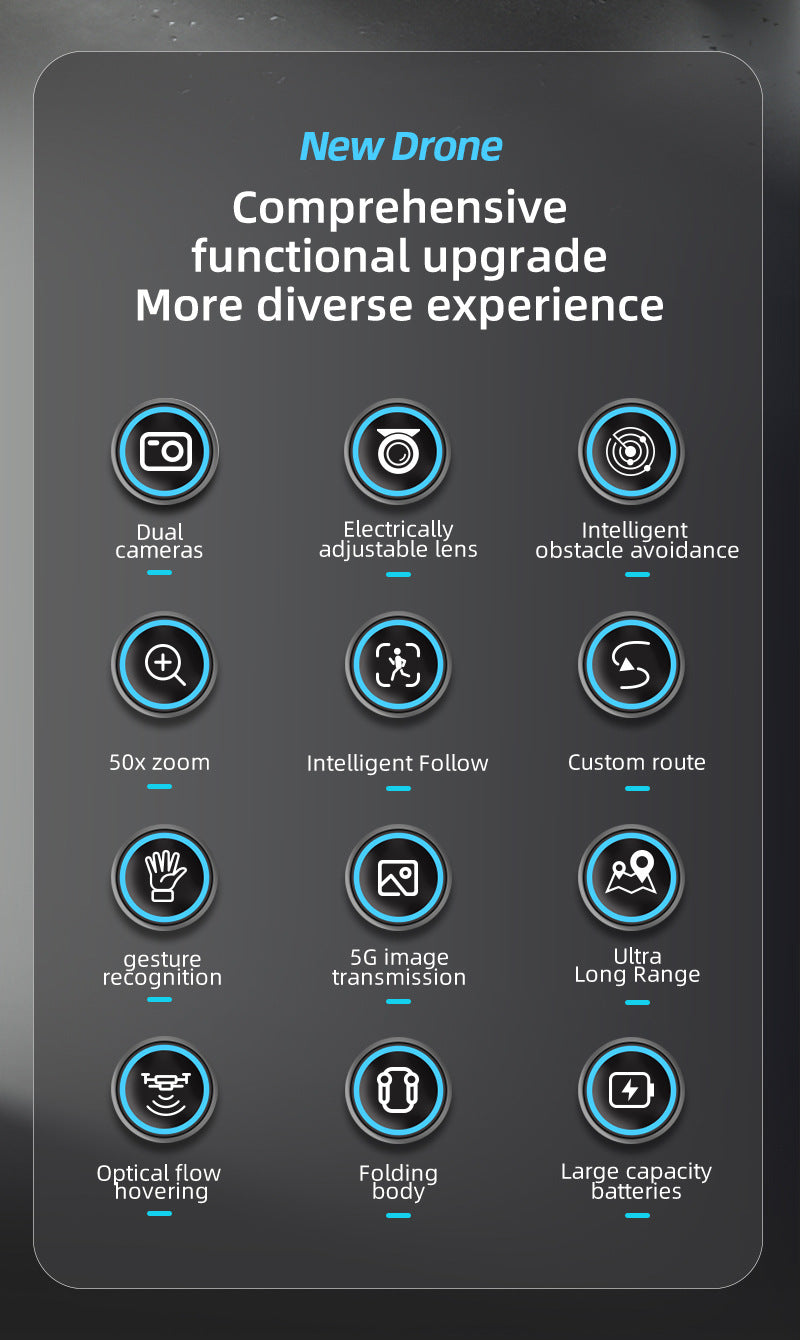This screenshot has width=800, height=1340.
Task: Click the 'Comprehensive functional upgrade' headline
Action: [x=400, y=232]
